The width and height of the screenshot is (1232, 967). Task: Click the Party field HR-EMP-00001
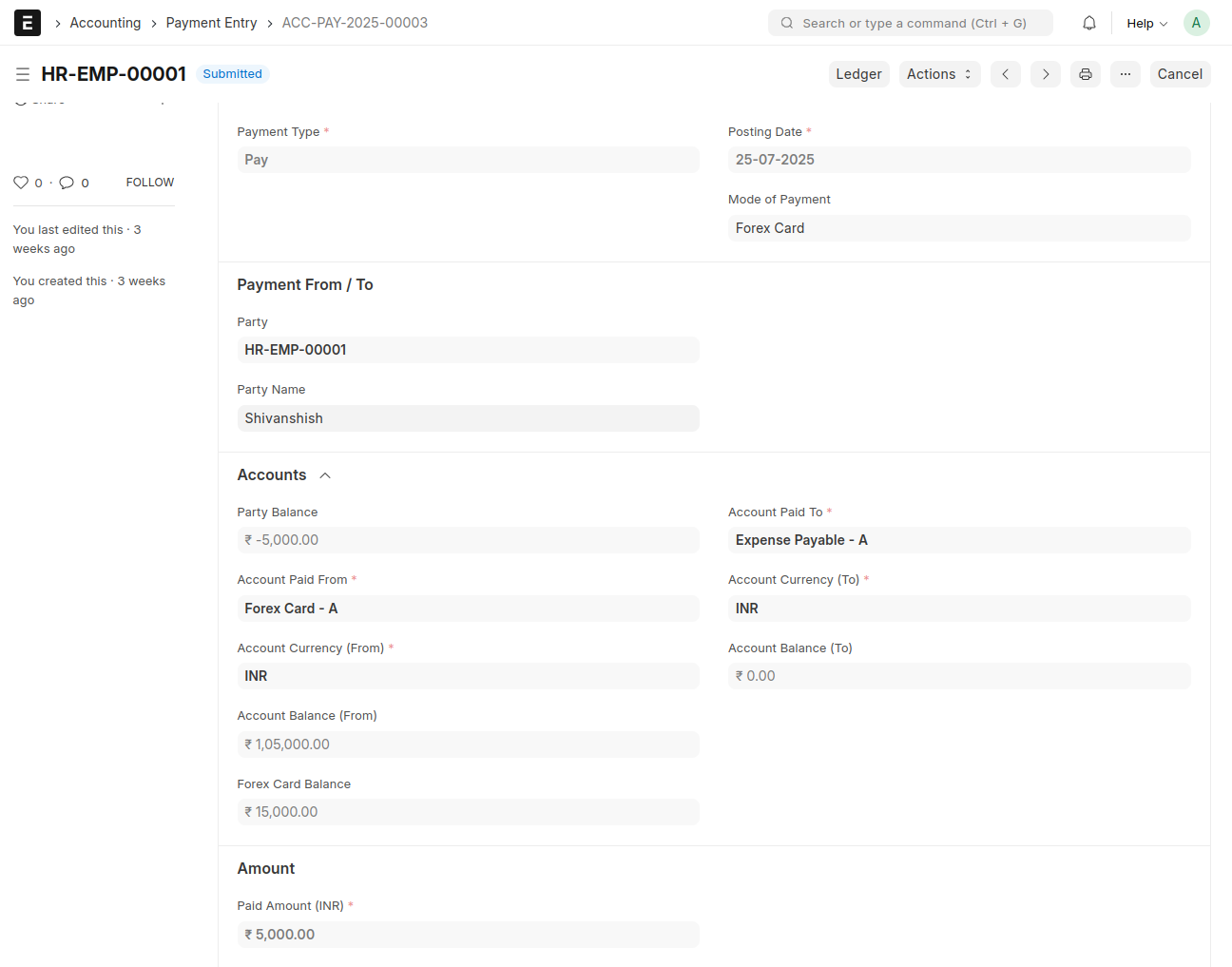[468, 350]
